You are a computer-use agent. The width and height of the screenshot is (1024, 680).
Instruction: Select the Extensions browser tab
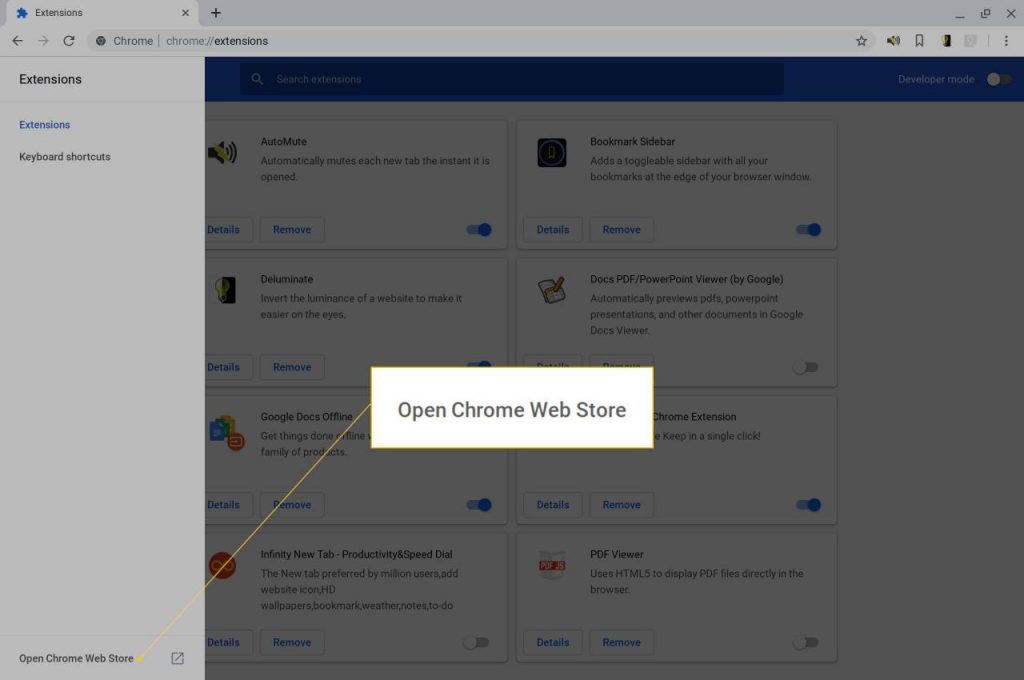(x=101, y=12)
